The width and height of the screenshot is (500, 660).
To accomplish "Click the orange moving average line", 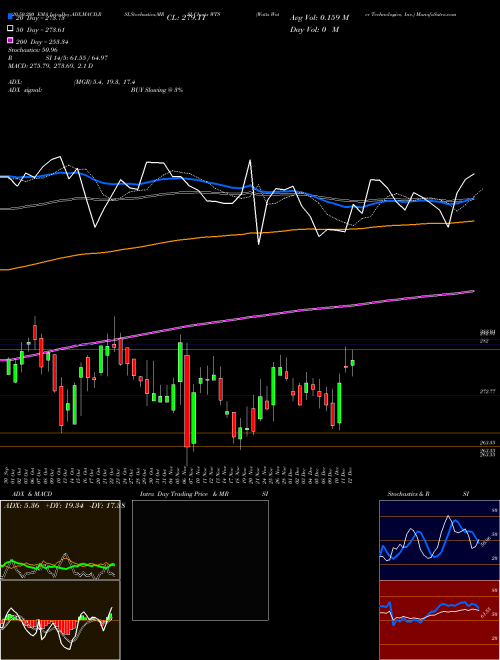I will click(236, 236).
